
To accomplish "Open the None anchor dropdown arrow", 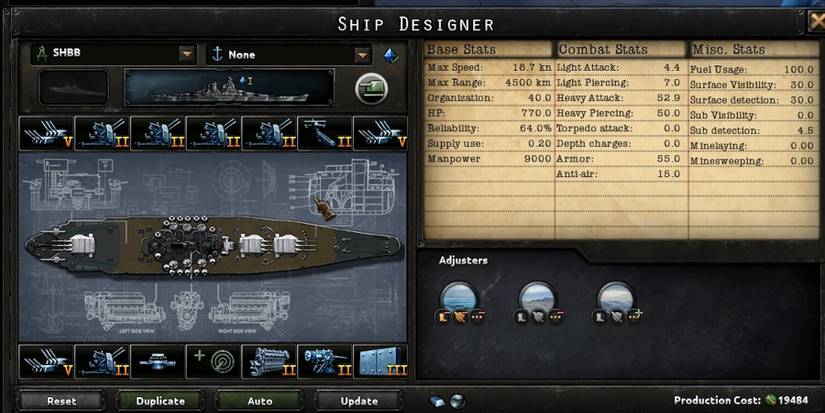I will pos(362,54).
